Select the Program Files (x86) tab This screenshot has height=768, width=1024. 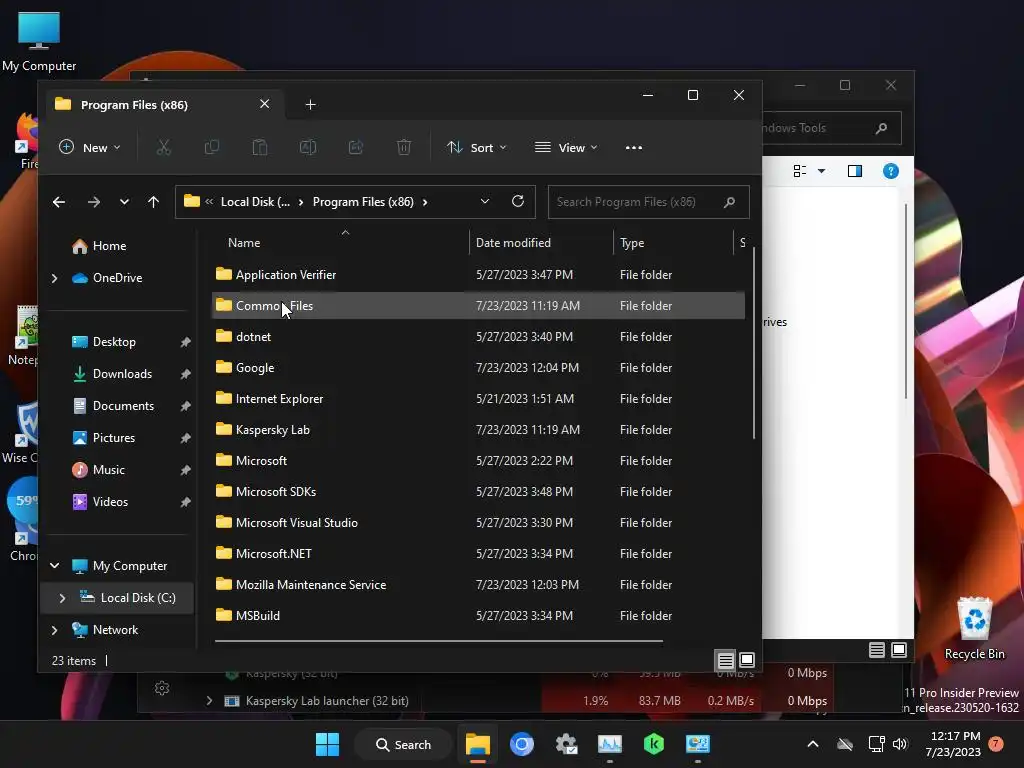tap(165, 104)
